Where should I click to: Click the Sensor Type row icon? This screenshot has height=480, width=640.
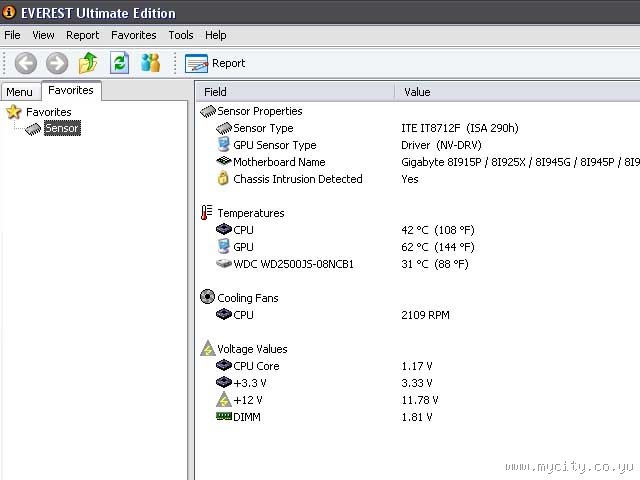(x=224, y=128)
